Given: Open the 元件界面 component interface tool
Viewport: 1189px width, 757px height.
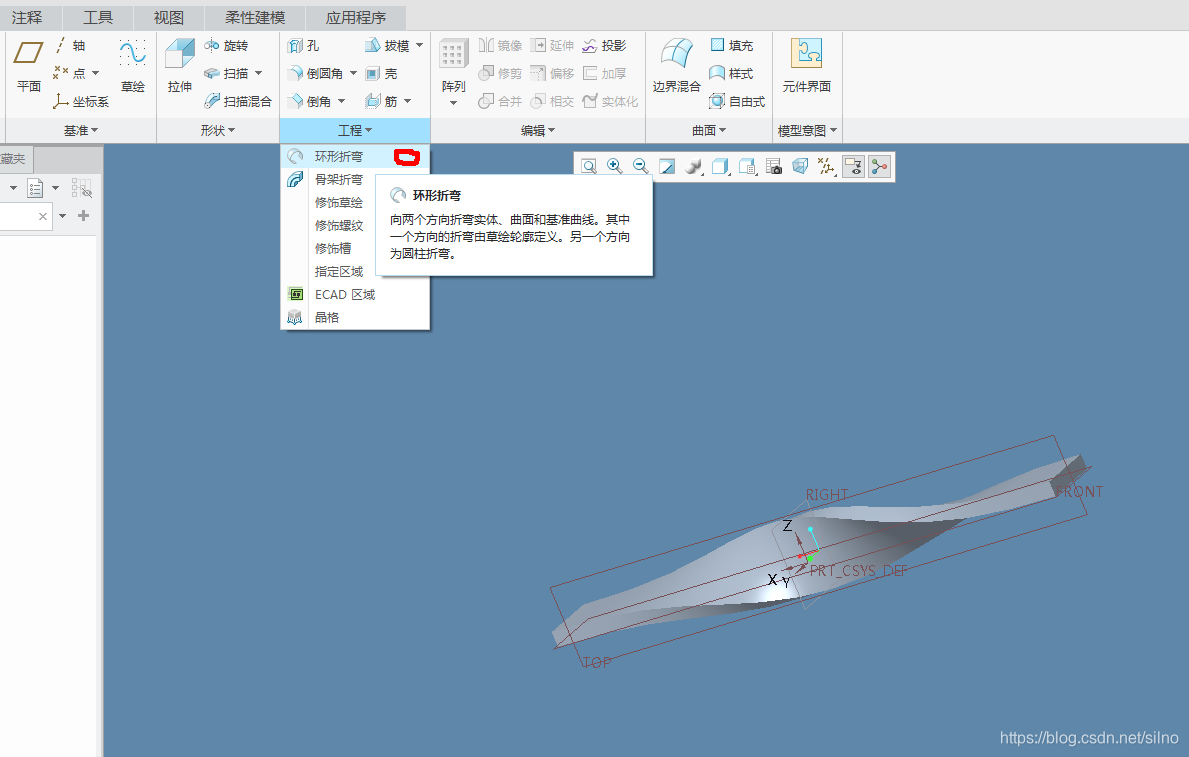Looking at the screenshot, I should [806, 66].
